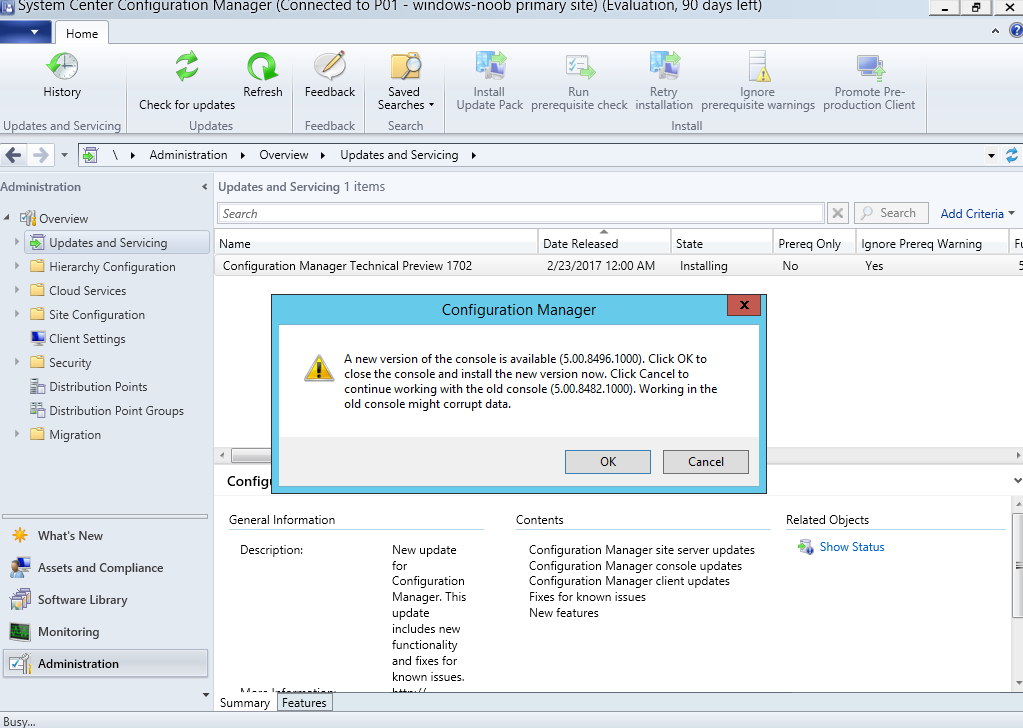Viewport: 1023px width, 728px height.
Task: Switch to the Summary tab
Action: (x=245, y=703)
